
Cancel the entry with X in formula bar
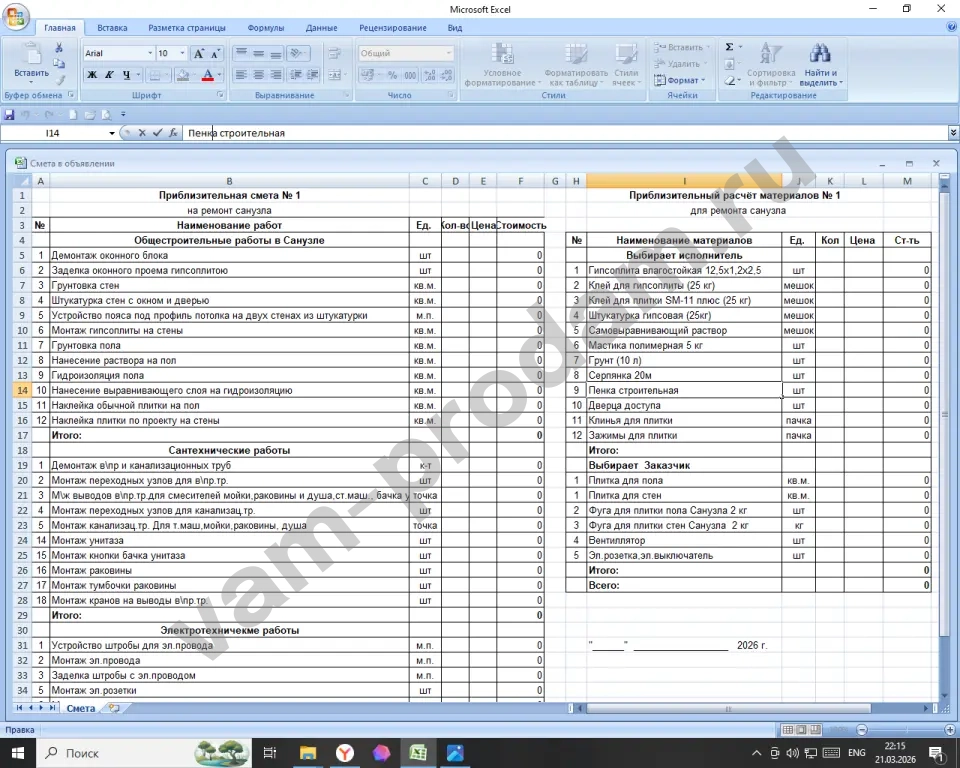click(x=142, y=133)
